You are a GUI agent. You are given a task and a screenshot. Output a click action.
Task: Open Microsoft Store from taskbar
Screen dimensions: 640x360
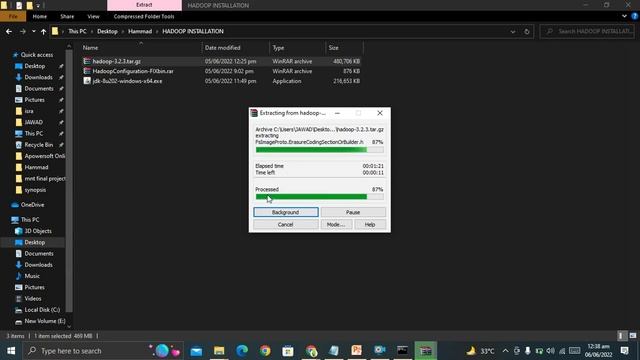click(x=288, y=351)
